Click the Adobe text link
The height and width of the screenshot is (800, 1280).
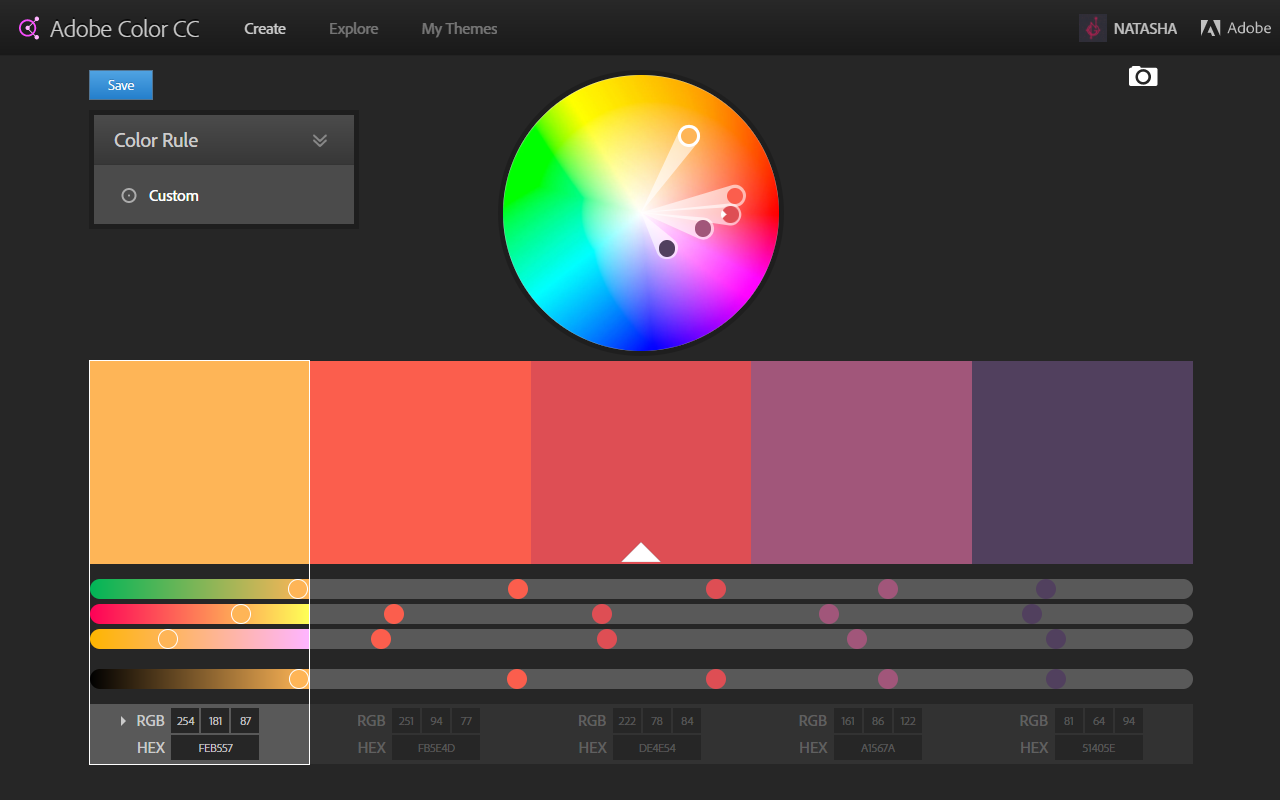coord(1249,28)
